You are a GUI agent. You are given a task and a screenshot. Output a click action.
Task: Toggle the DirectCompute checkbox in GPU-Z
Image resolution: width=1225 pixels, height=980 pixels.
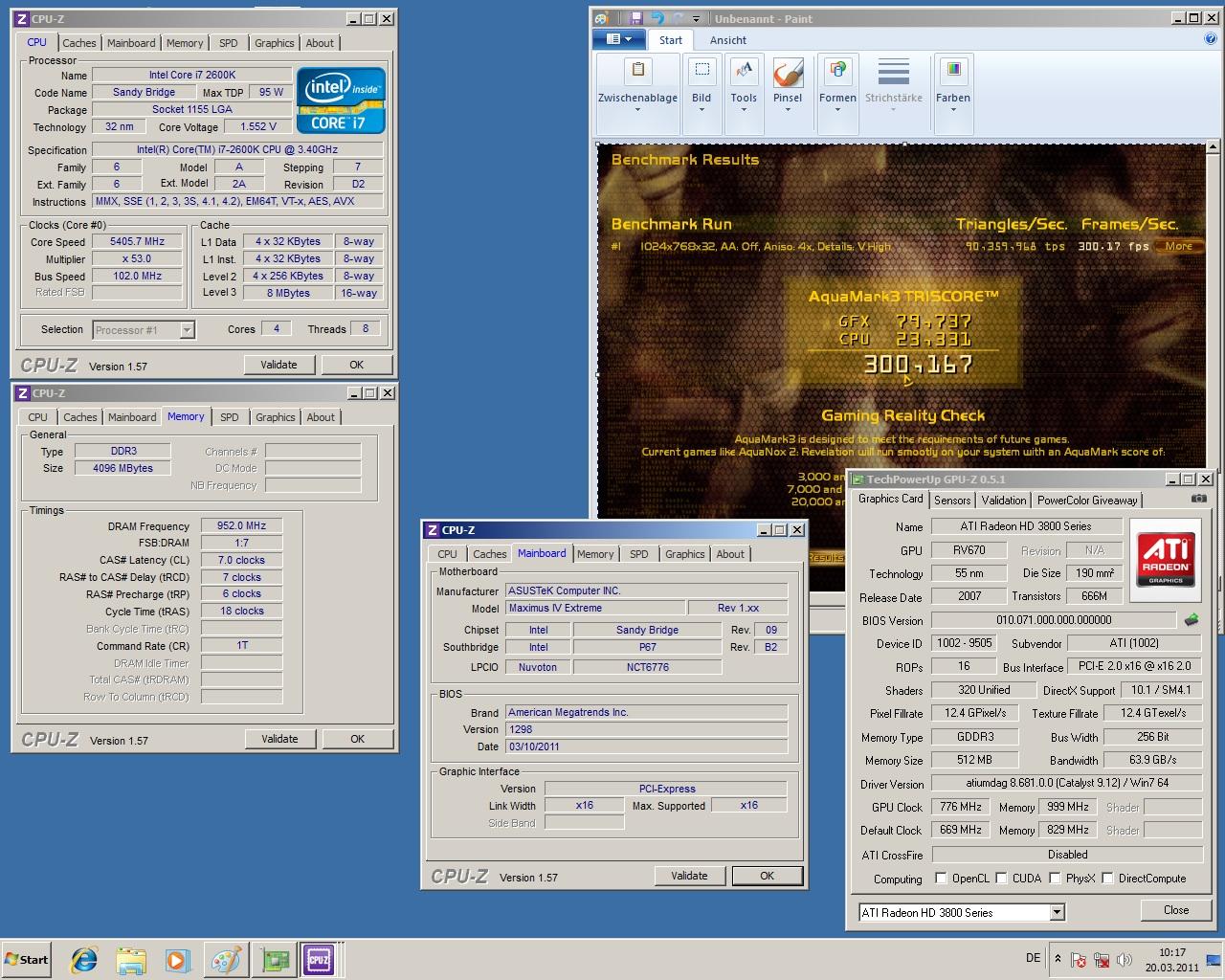pyautogui.click(x=1108, y=878)
